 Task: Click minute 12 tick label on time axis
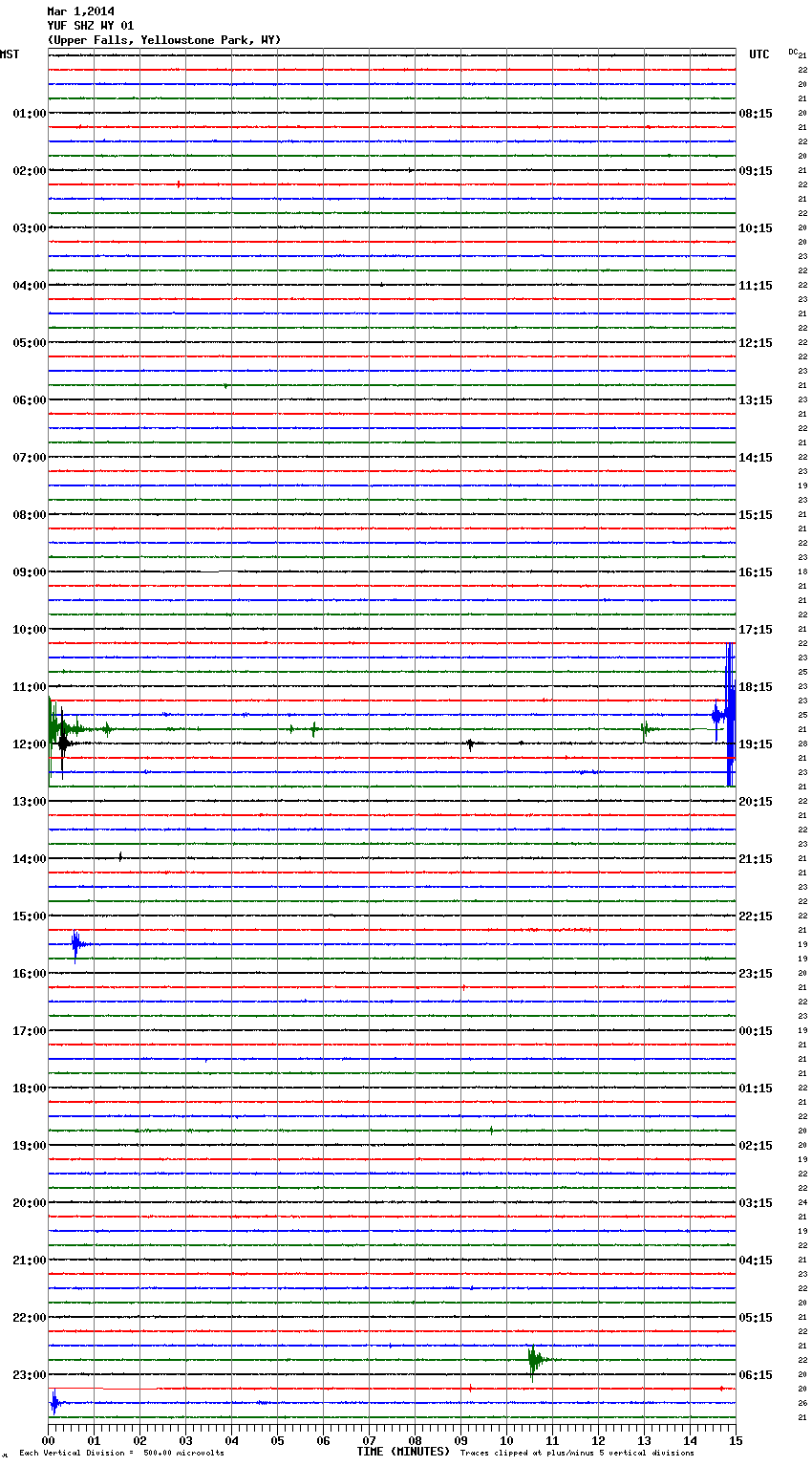pyautogui.click(x=598, y=1440)
